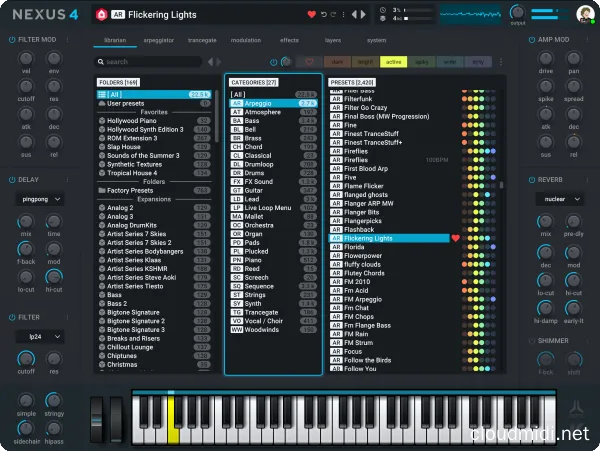
Task: Click red heart next to Flickering Lights
Action: click(455, 239)
